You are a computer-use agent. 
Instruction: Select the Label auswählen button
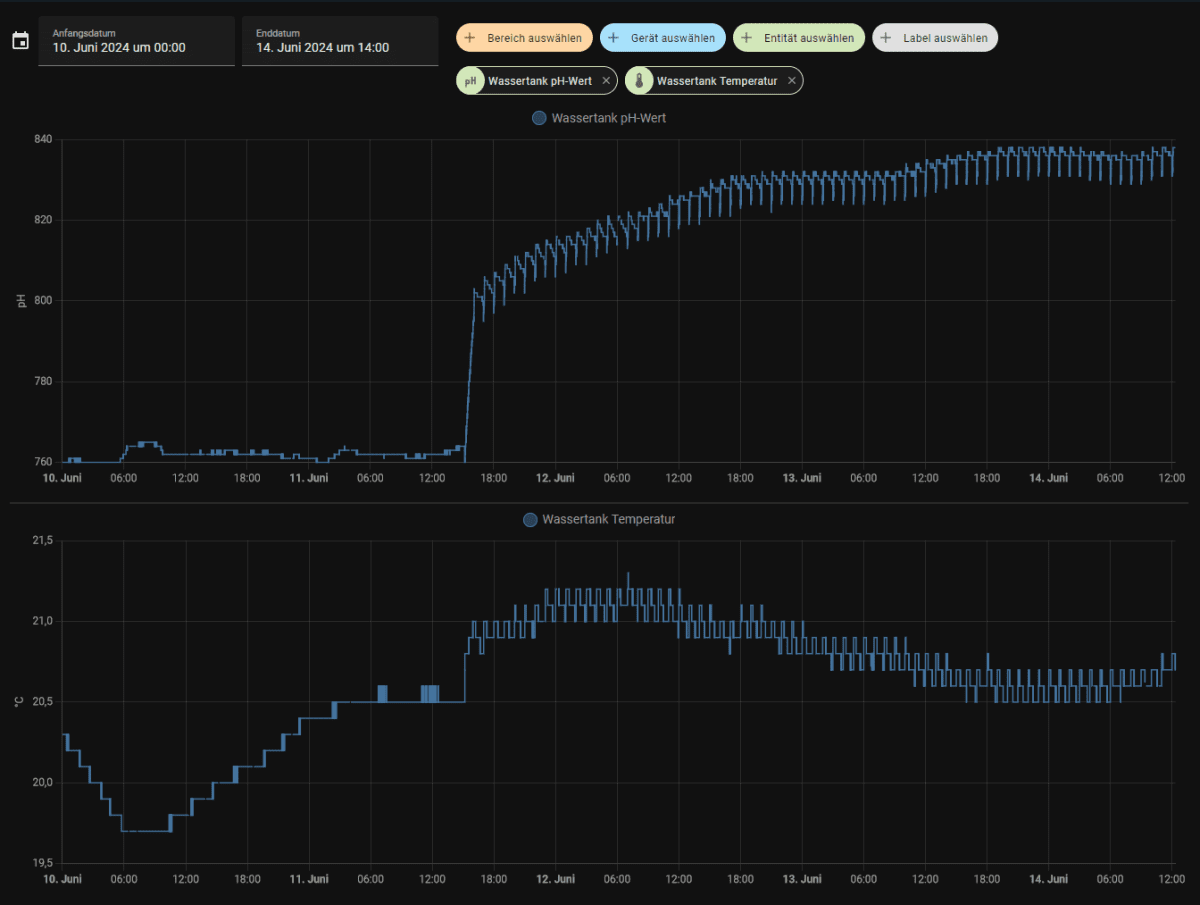(935, 38)
